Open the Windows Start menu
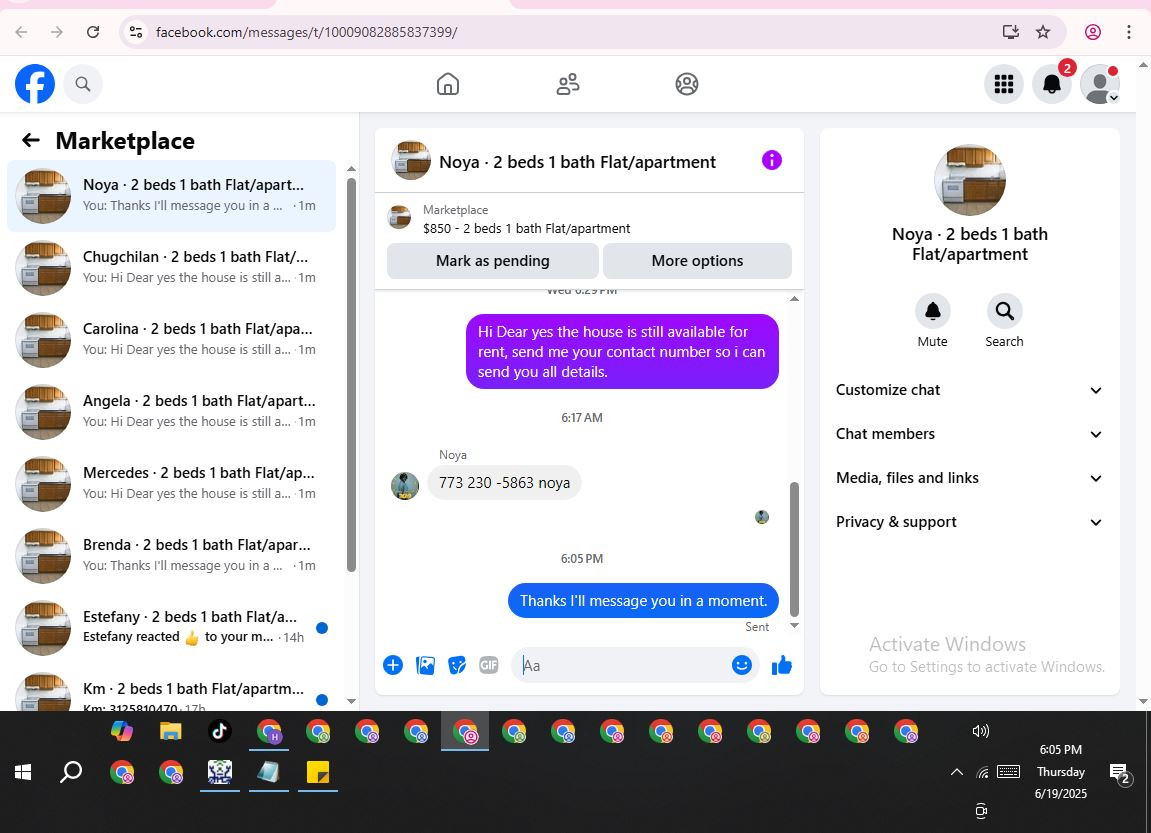Screen dimensions: 1151x833 (23, 772)
